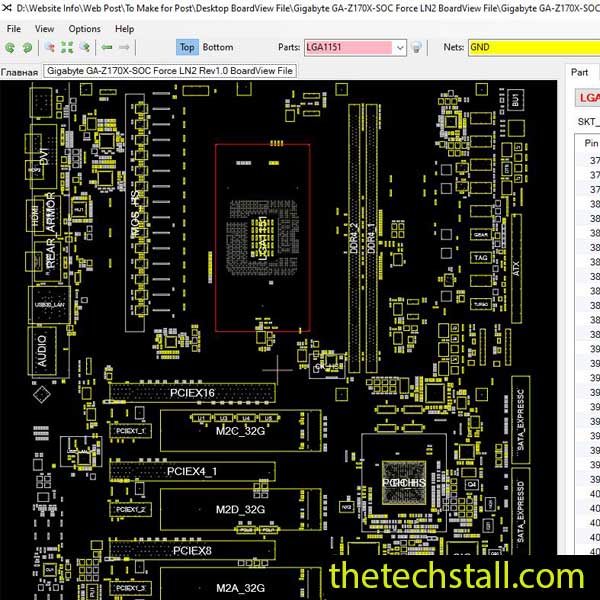Select the M2A_32G slot component
The width and height of the screenshot is (600, 600).
click(240, 584)
